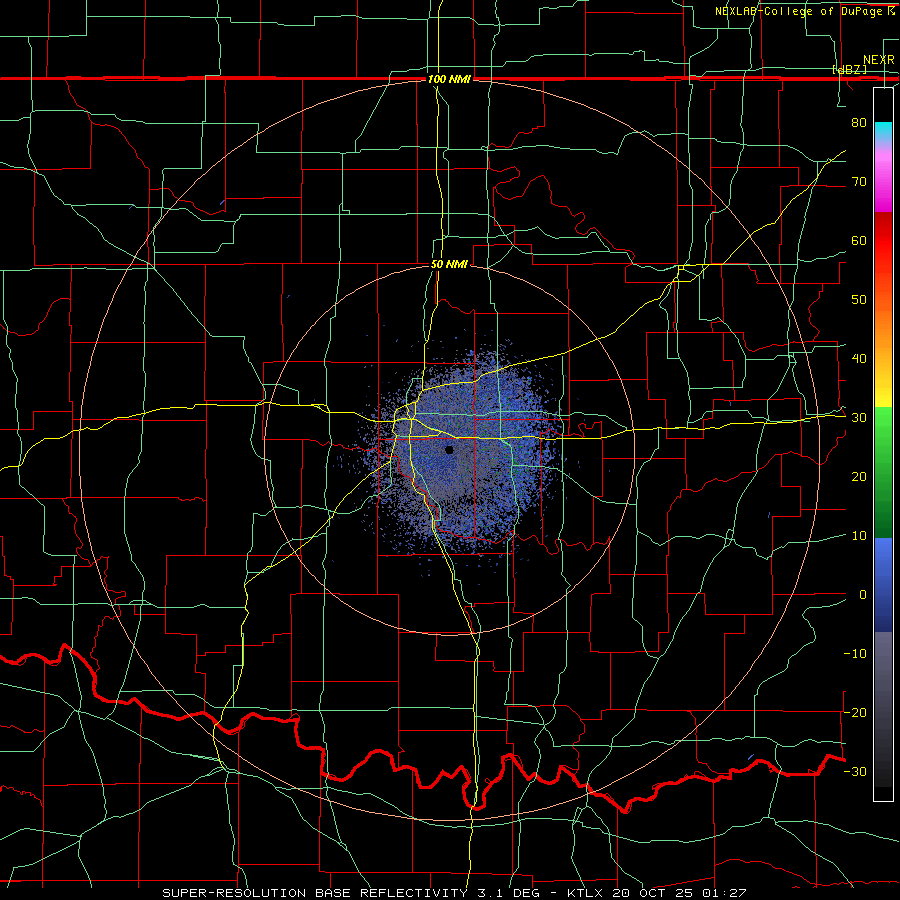
Task: Click the -10 value on the dBZ scale
Action: pyautogui.click(x=855, y=653)
